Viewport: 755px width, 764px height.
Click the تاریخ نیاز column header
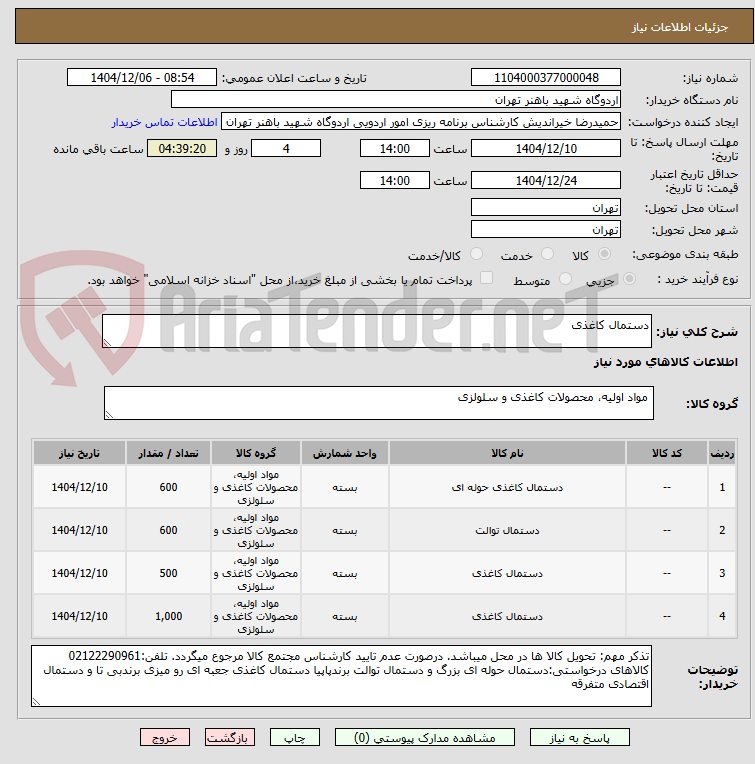tap(79, 453)
